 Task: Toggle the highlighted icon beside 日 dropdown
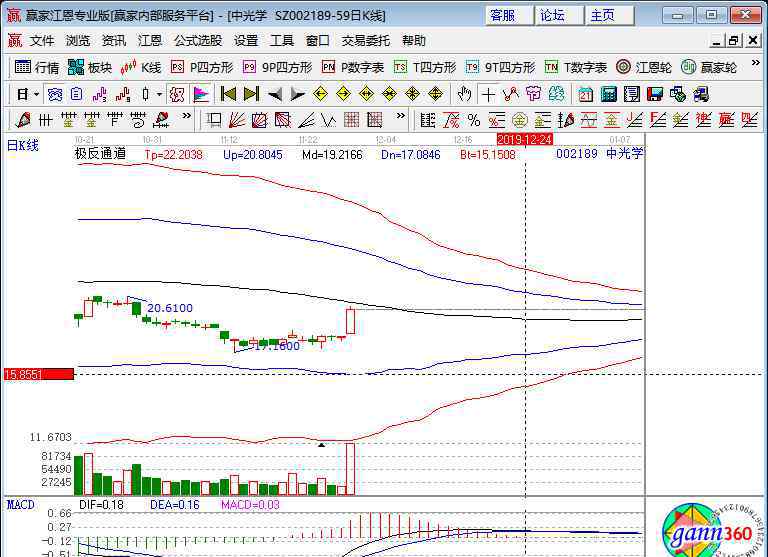(x=54, y=94)
